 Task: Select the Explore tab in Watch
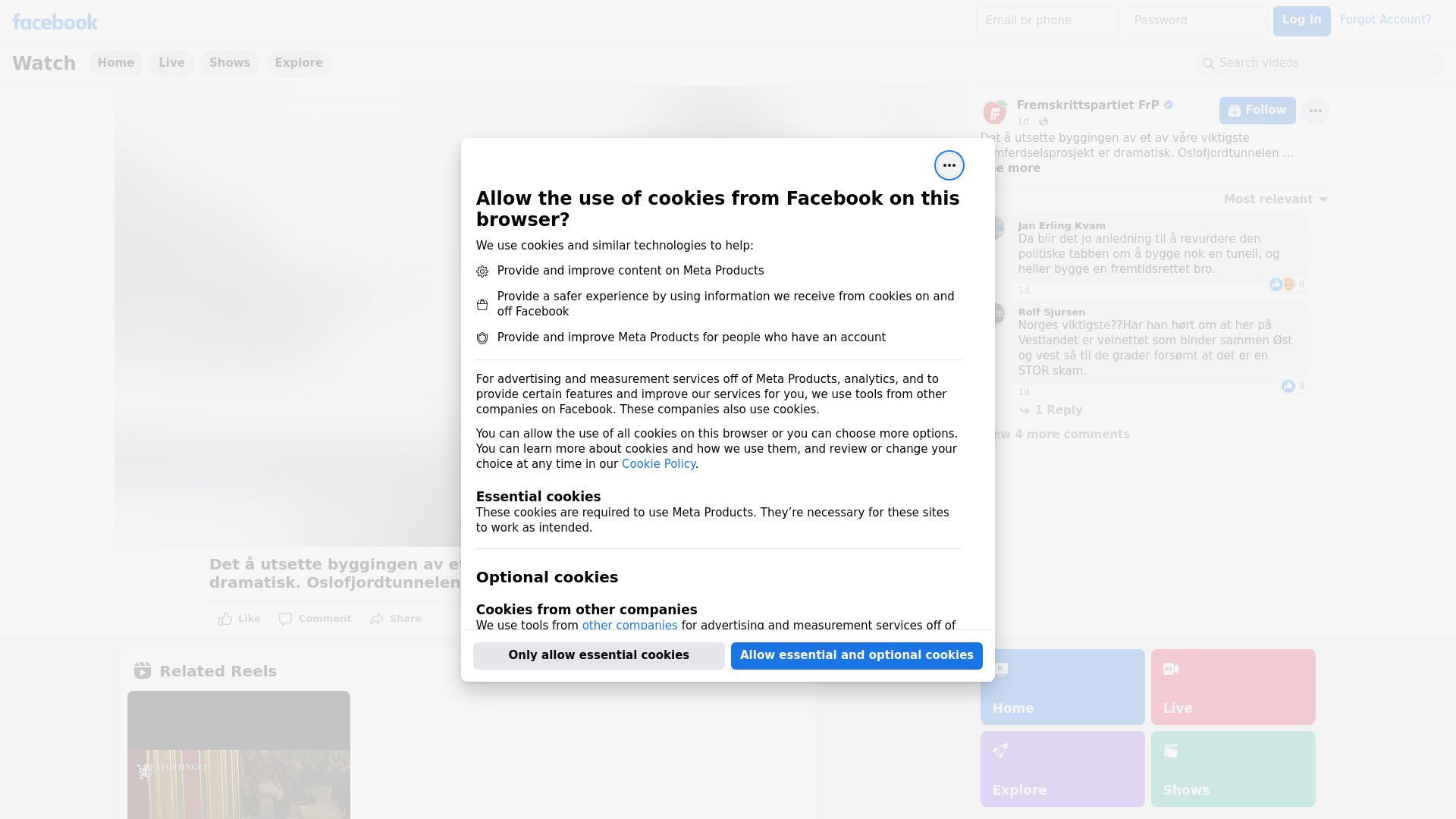point(299,63)
